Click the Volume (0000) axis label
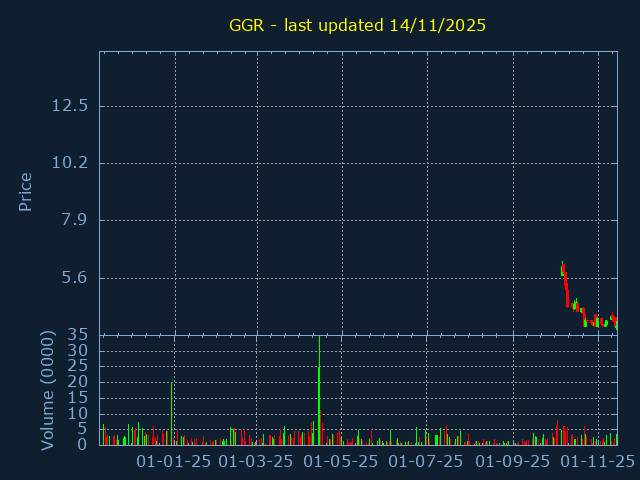Image resolution: width=640 pixels, height=480 pixels. click(47, 391)
